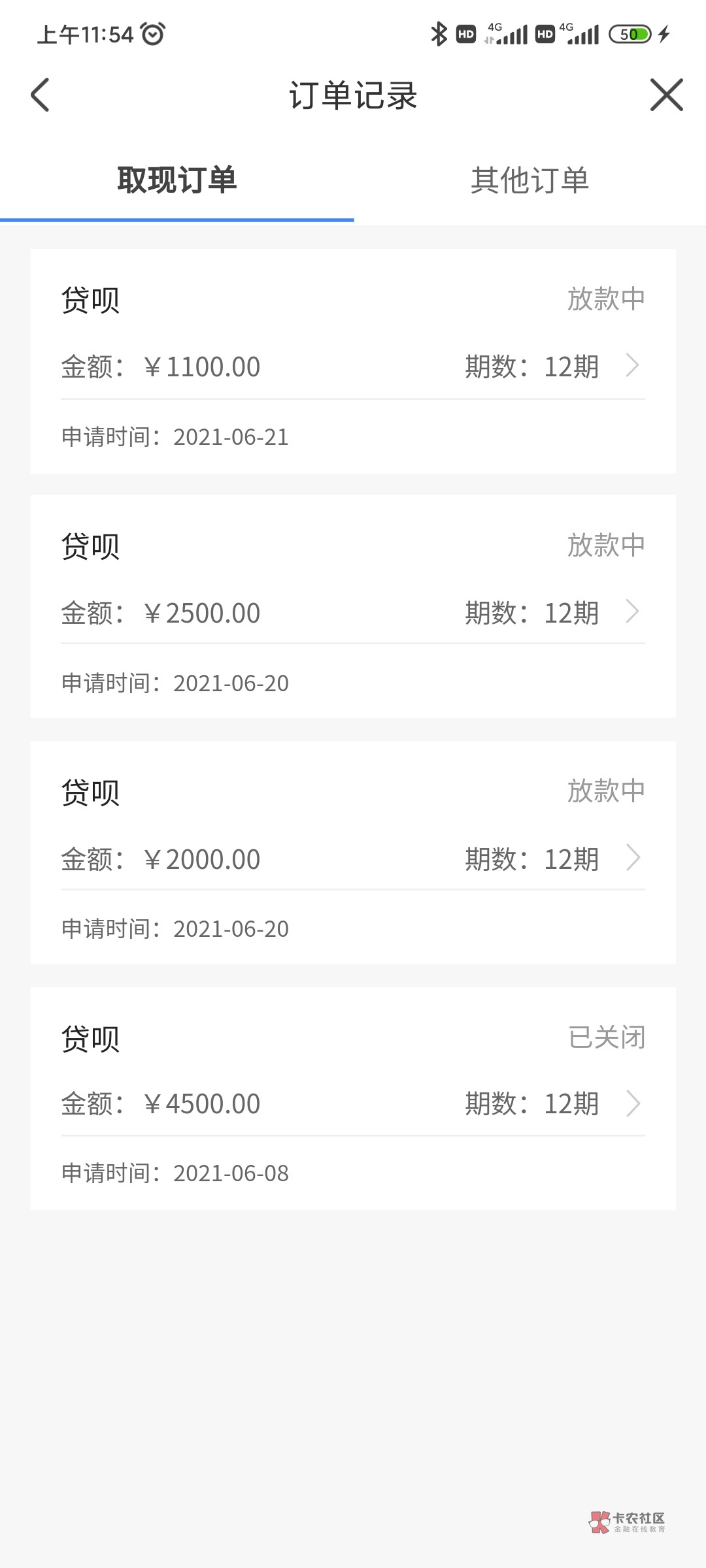Switch to the 其他订单 tab
Image resolution: width=706 pixels, height=1568 pixels.
point(529,180)
